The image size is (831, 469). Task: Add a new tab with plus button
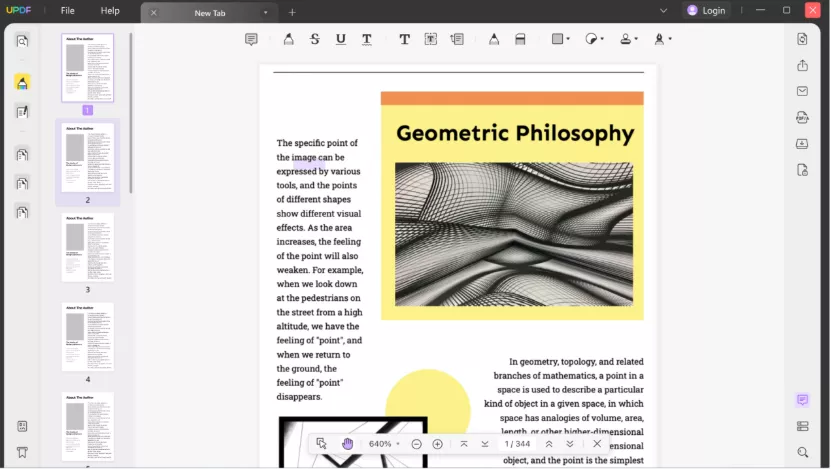pyautogui.click(x=292, y=12)
